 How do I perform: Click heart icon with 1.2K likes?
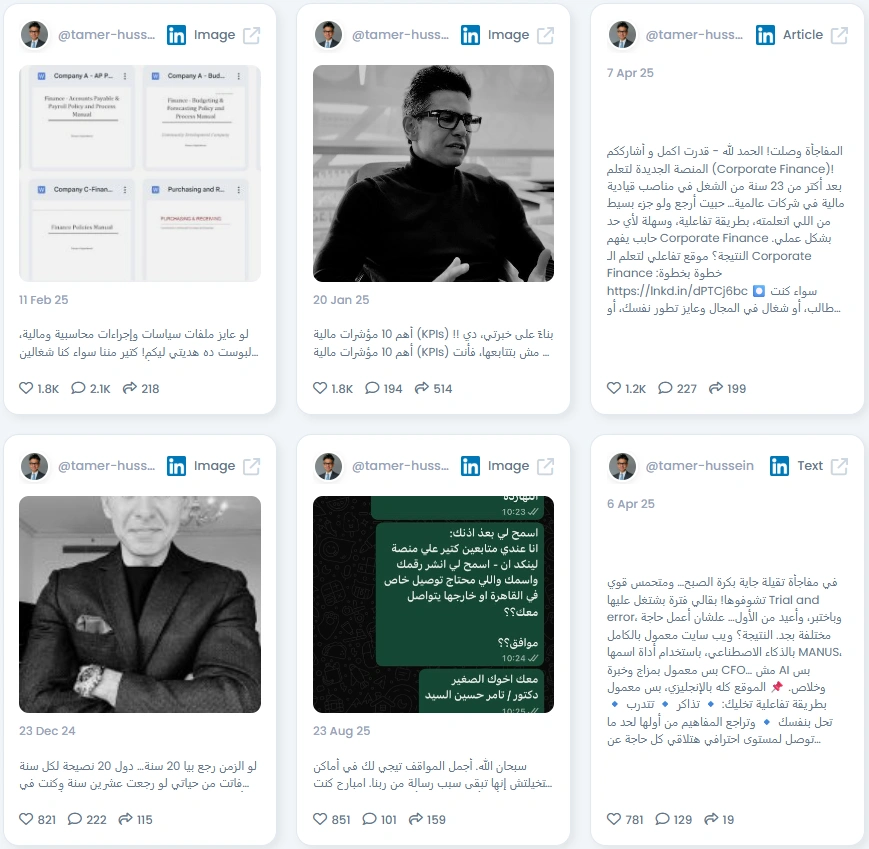pyautogui.click(x=614, y=388)
